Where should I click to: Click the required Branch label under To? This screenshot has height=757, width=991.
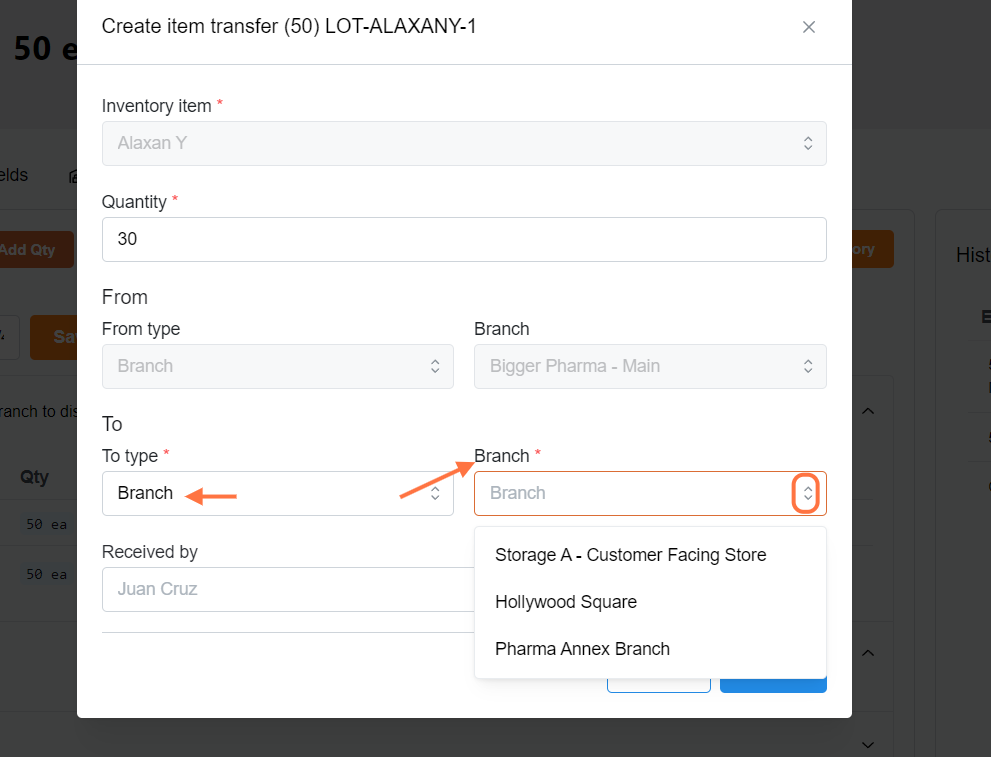pos(502,456)
